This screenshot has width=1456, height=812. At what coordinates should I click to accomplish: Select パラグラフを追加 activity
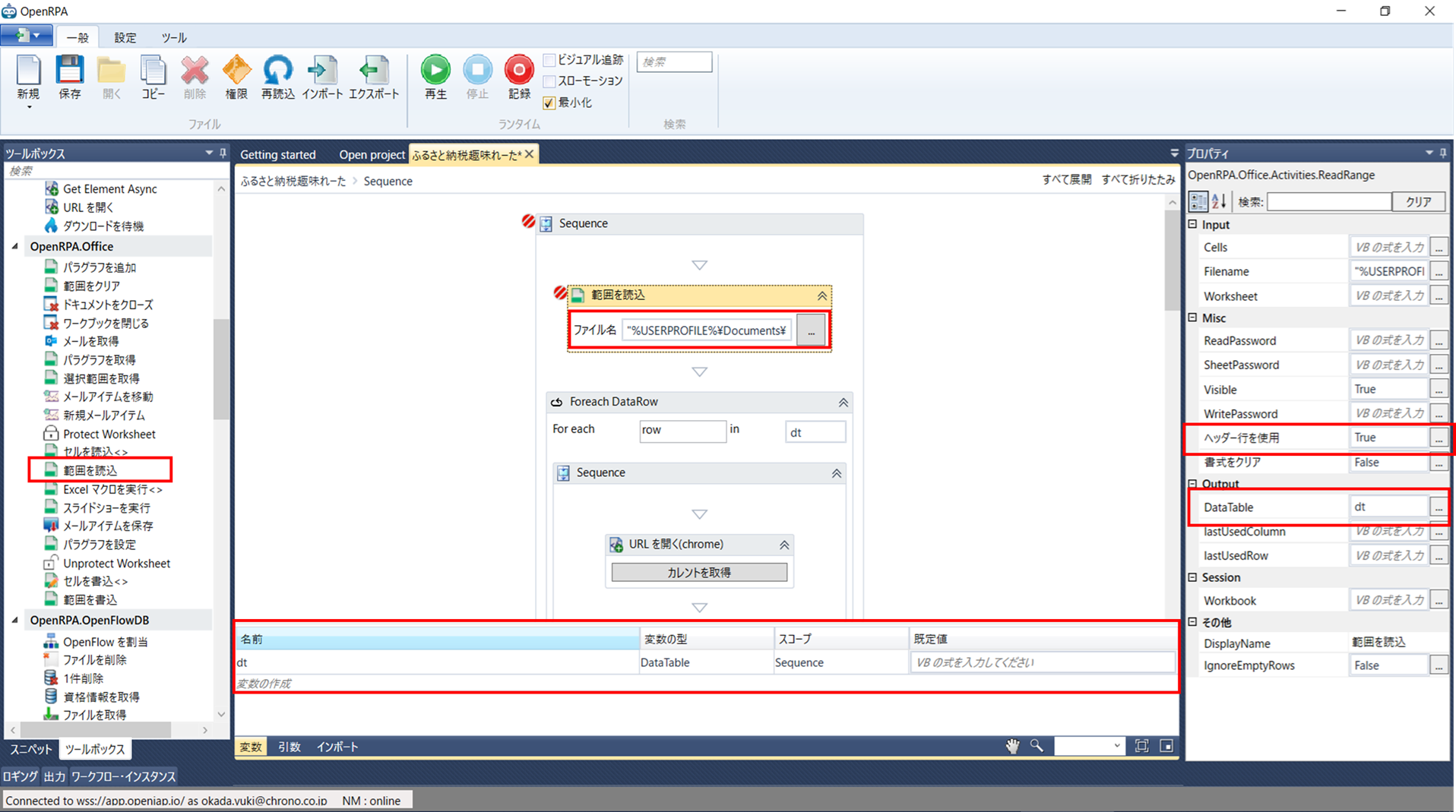tap(99, 267)
